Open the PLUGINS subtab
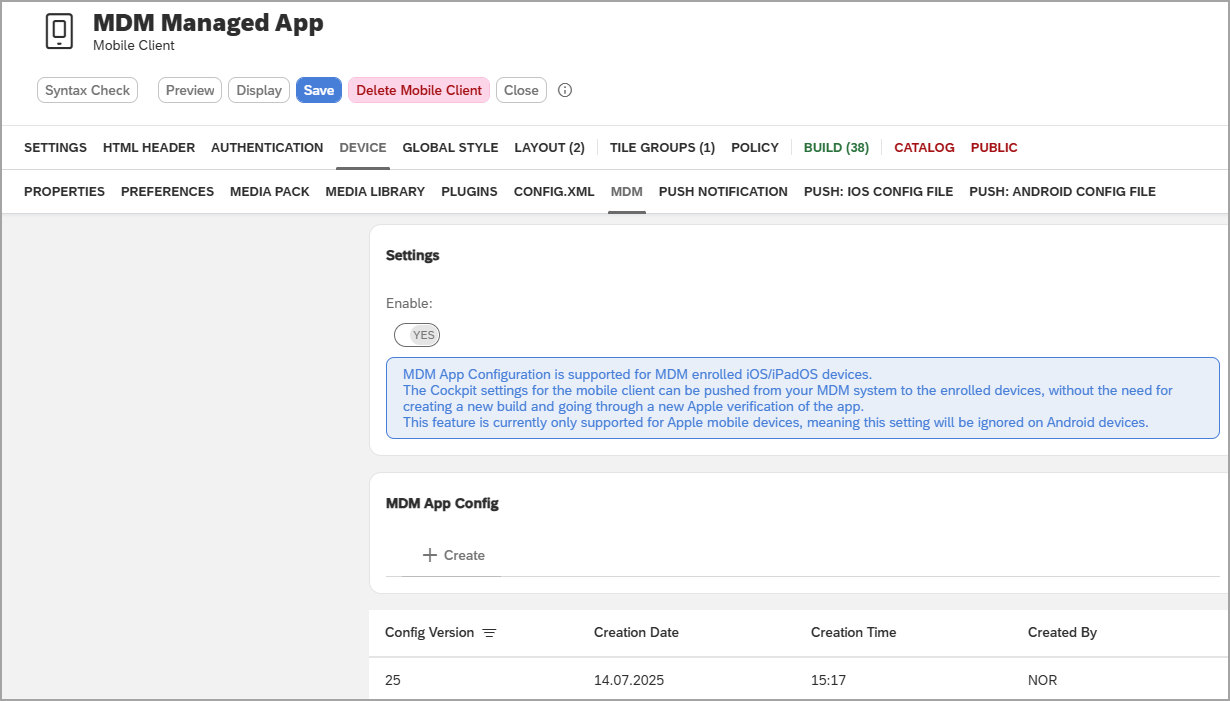 [x=469, y=191]
